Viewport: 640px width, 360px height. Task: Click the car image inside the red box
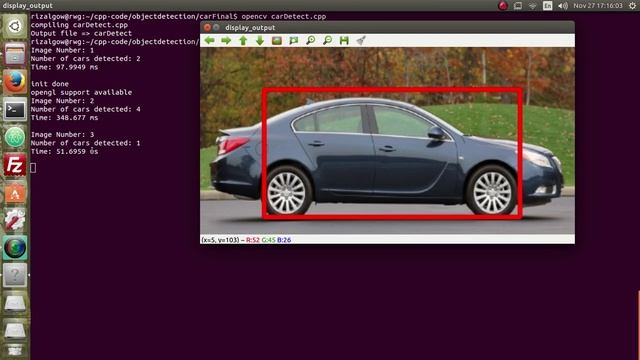(392, 153)
